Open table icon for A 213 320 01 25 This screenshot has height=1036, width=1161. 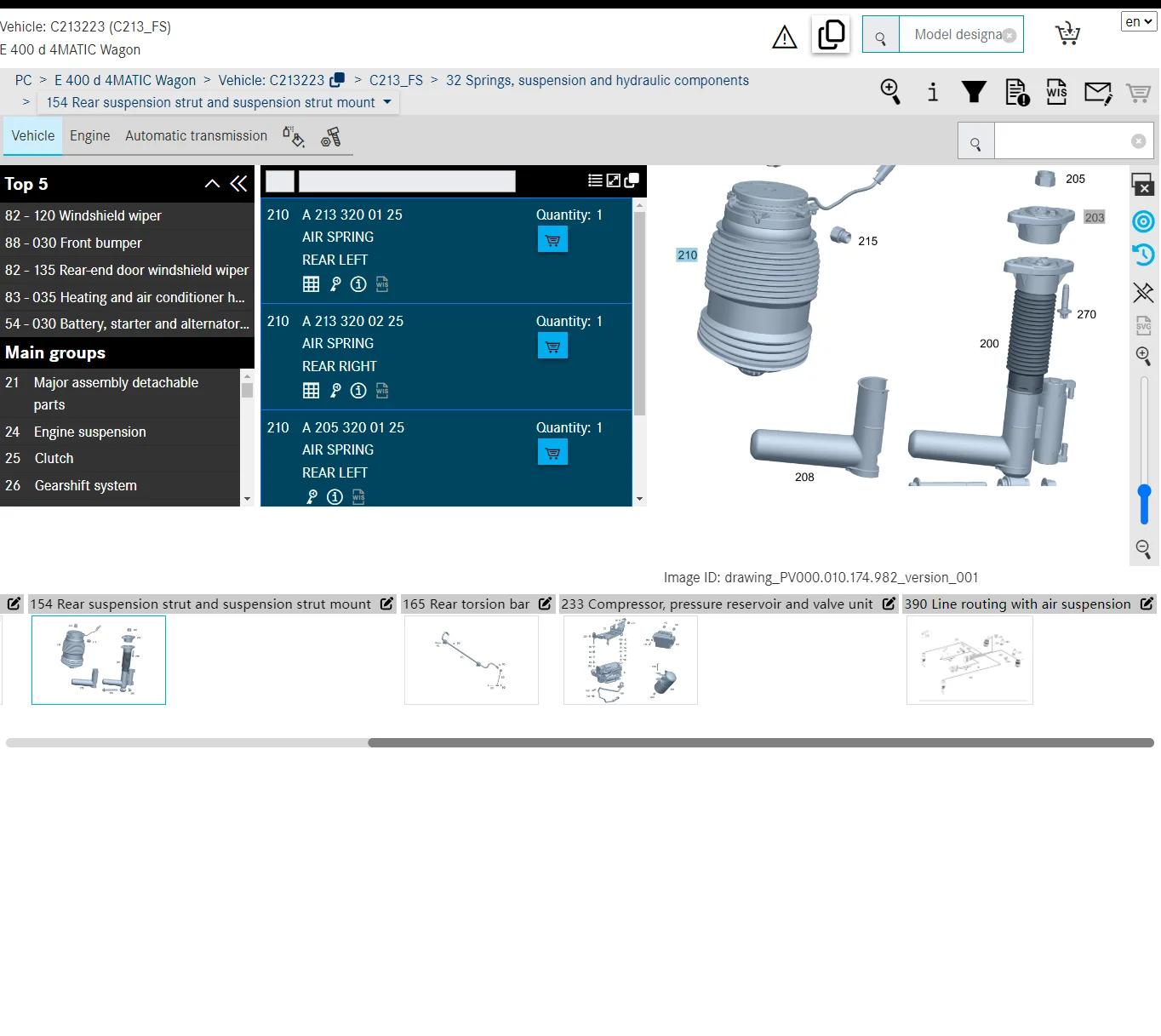click(312, 284)
